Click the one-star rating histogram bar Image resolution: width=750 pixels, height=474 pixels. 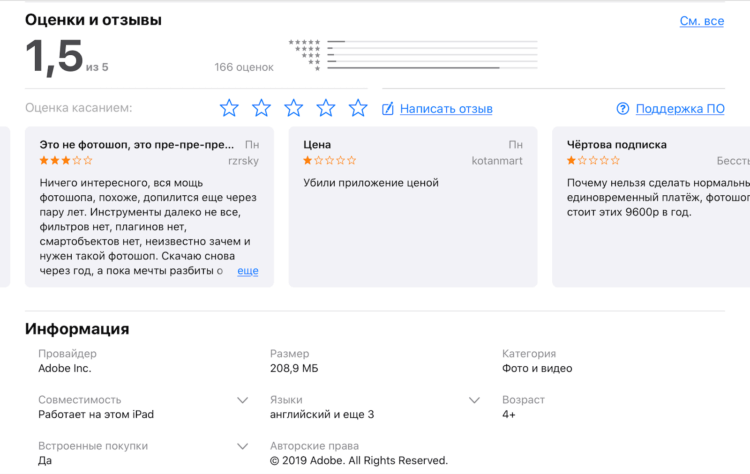[432, 68]
